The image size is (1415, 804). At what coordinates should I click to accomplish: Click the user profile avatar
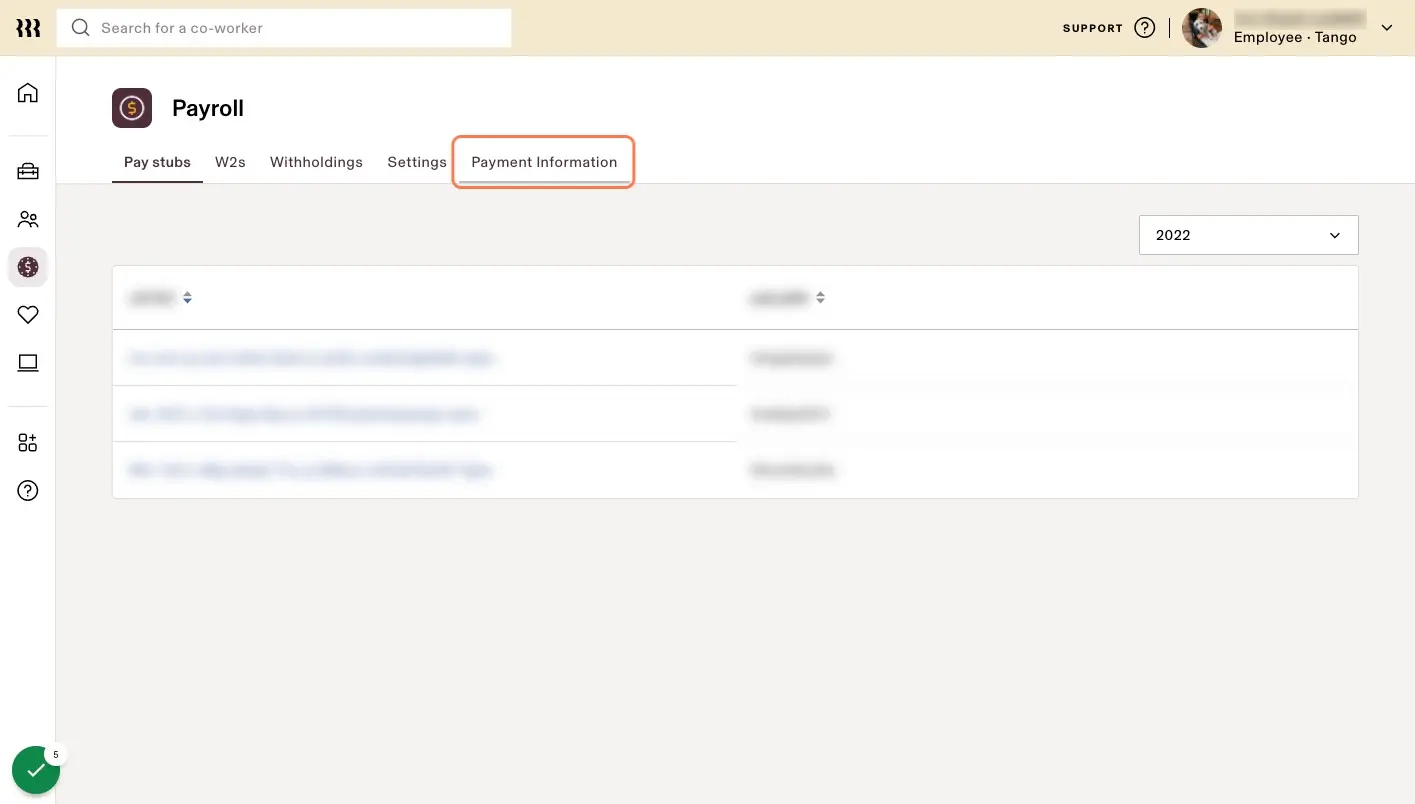point(1202,28)
